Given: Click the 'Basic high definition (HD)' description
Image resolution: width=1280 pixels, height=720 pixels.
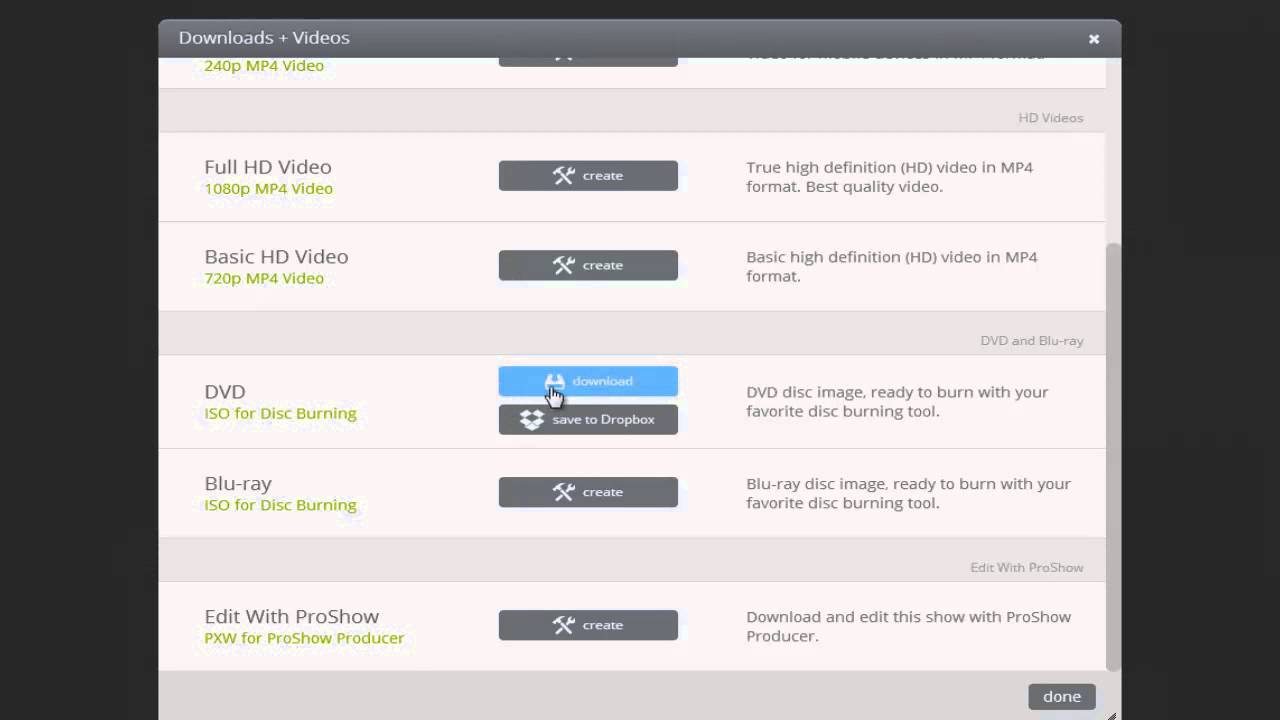Looking at the screenshot, I should tap(892, 266).
